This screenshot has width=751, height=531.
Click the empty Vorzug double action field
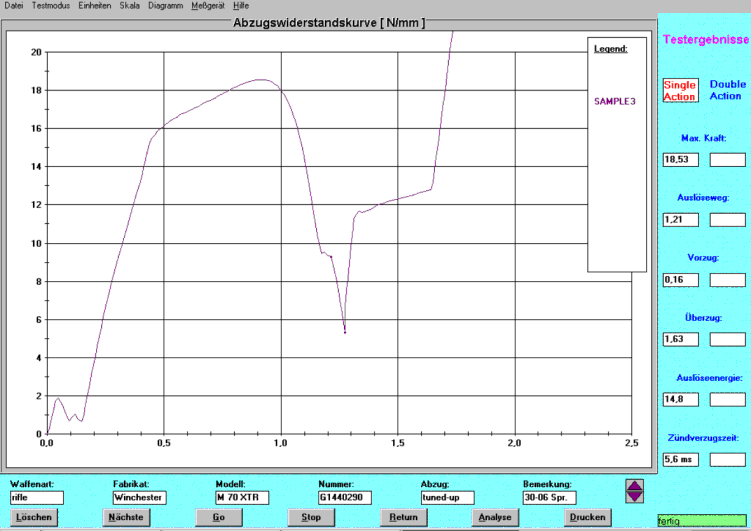(728, 280)
